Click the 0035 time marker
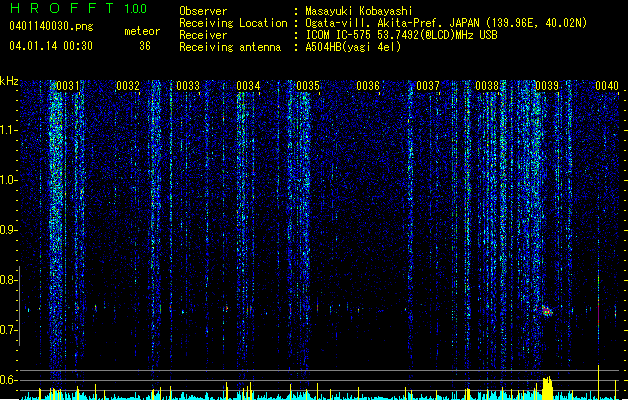Viewport: 629px width, 400px height. coord(308,86)
